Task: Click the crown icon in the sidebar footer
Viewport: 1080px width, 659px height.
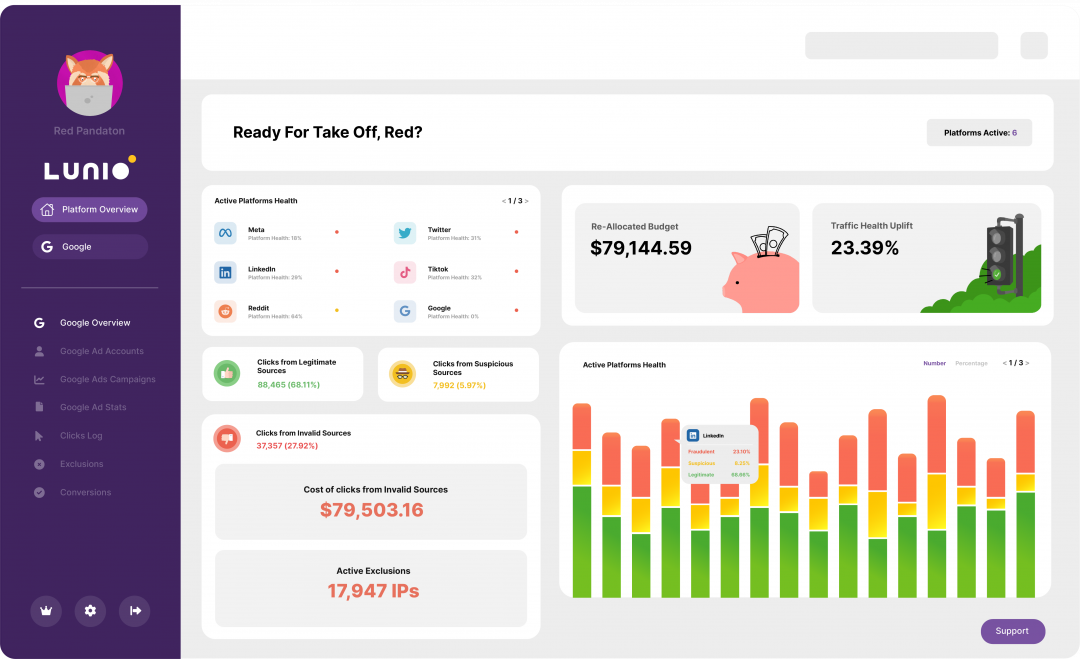Action: [x=46, y=611]
